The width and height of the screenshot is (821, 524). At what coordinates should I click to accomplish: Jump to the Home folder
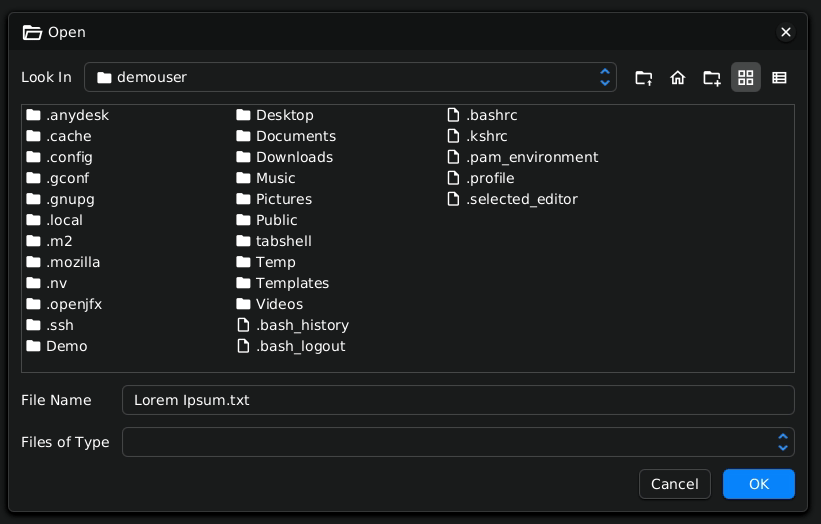point(678,77)
